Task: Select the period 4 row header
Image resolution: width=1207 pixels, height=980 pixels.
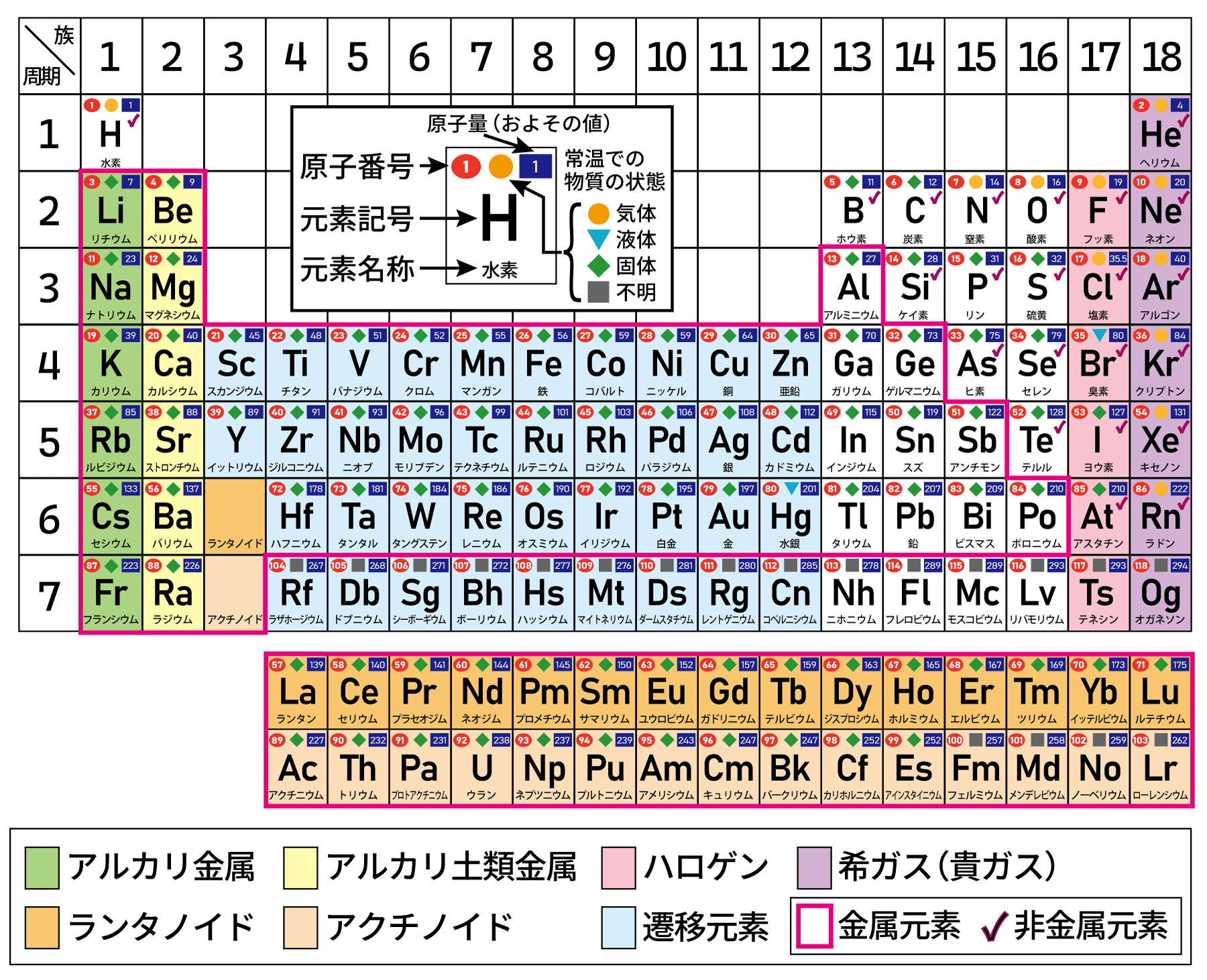Action: pos(49,363)
